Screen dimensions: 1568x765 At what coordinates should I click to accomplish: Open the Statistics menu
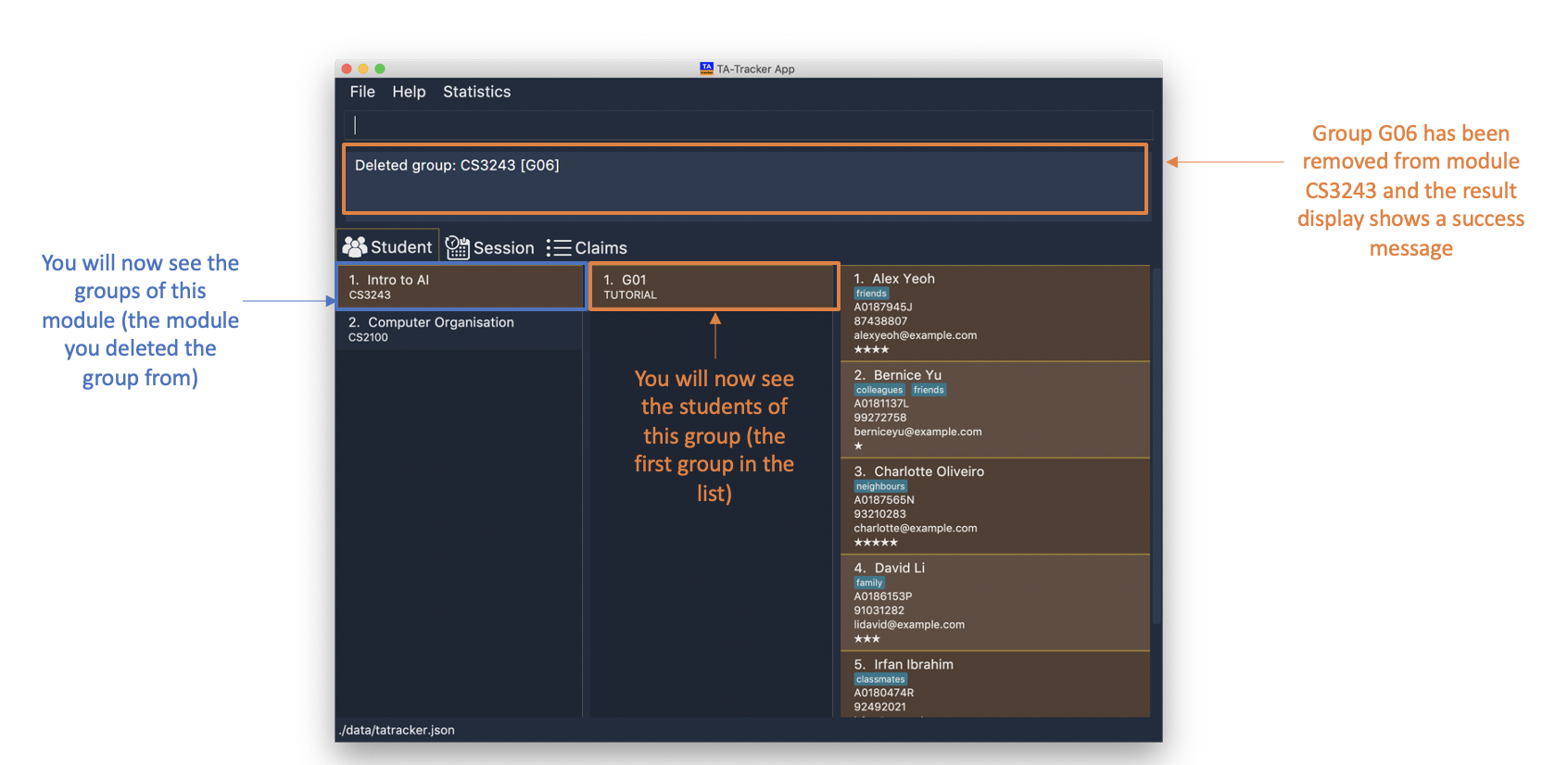click(476, 92)
